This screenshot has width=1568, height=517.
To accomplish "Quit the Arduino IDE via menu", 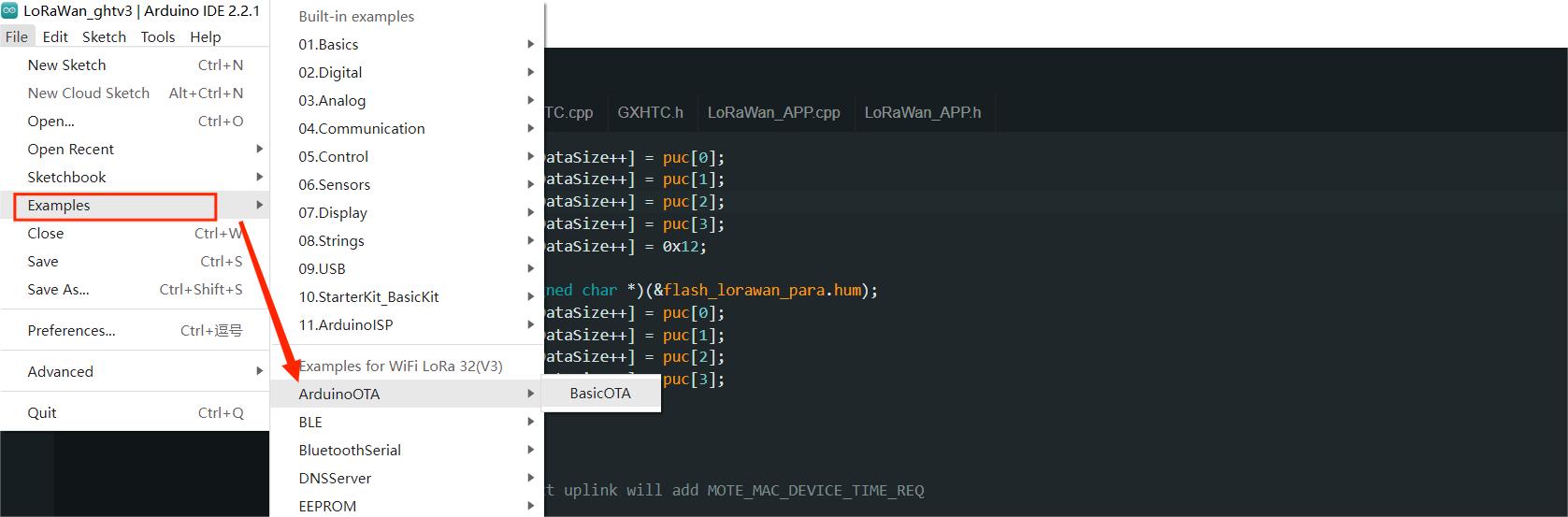I will 42,412.
